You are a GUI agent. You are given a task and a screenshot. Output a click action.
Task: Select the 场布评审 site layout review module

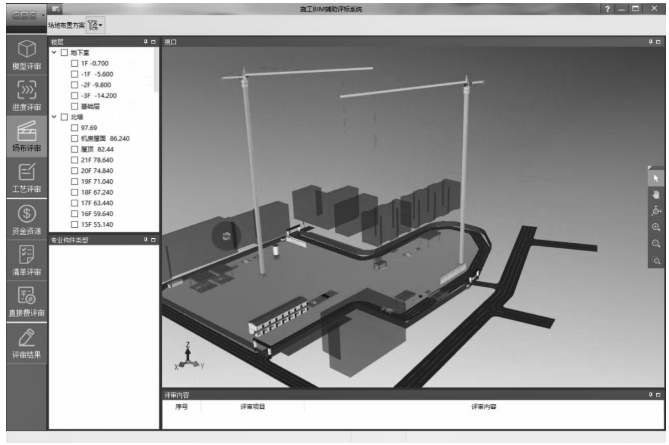(26, 137)
